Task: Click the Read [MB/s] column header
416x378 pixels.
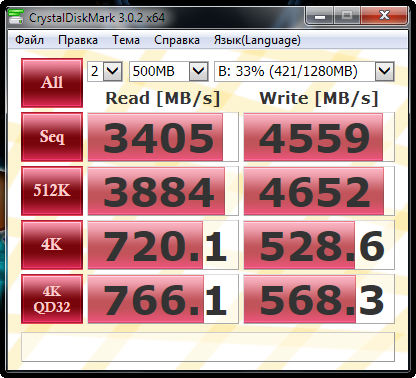Action: 163,98
